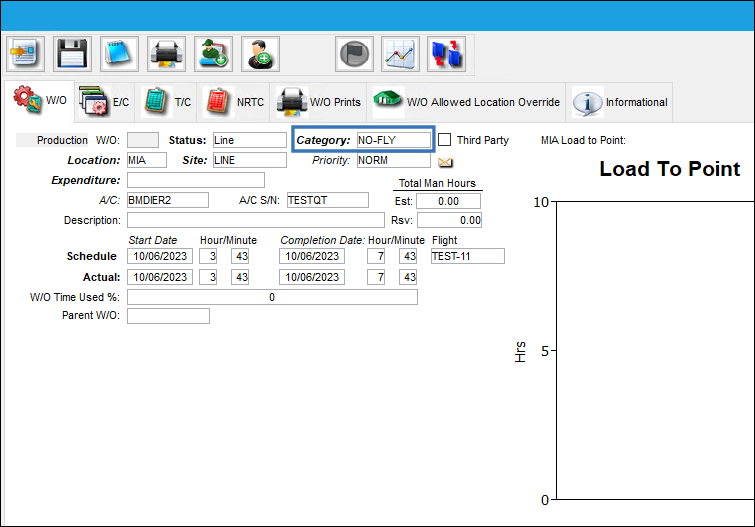Viewport: 755px width, 527px height.
Task: Click the printer toolbar icon
Action: pos(166,53)
